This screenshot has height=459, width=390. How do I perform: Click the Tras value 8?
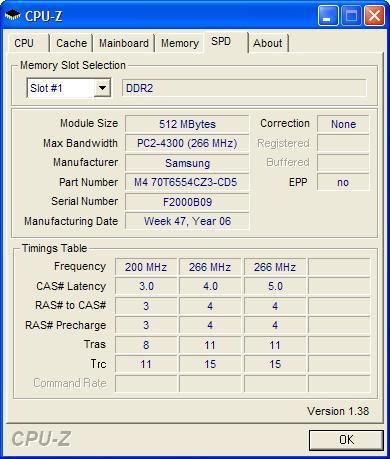(146, 345)
